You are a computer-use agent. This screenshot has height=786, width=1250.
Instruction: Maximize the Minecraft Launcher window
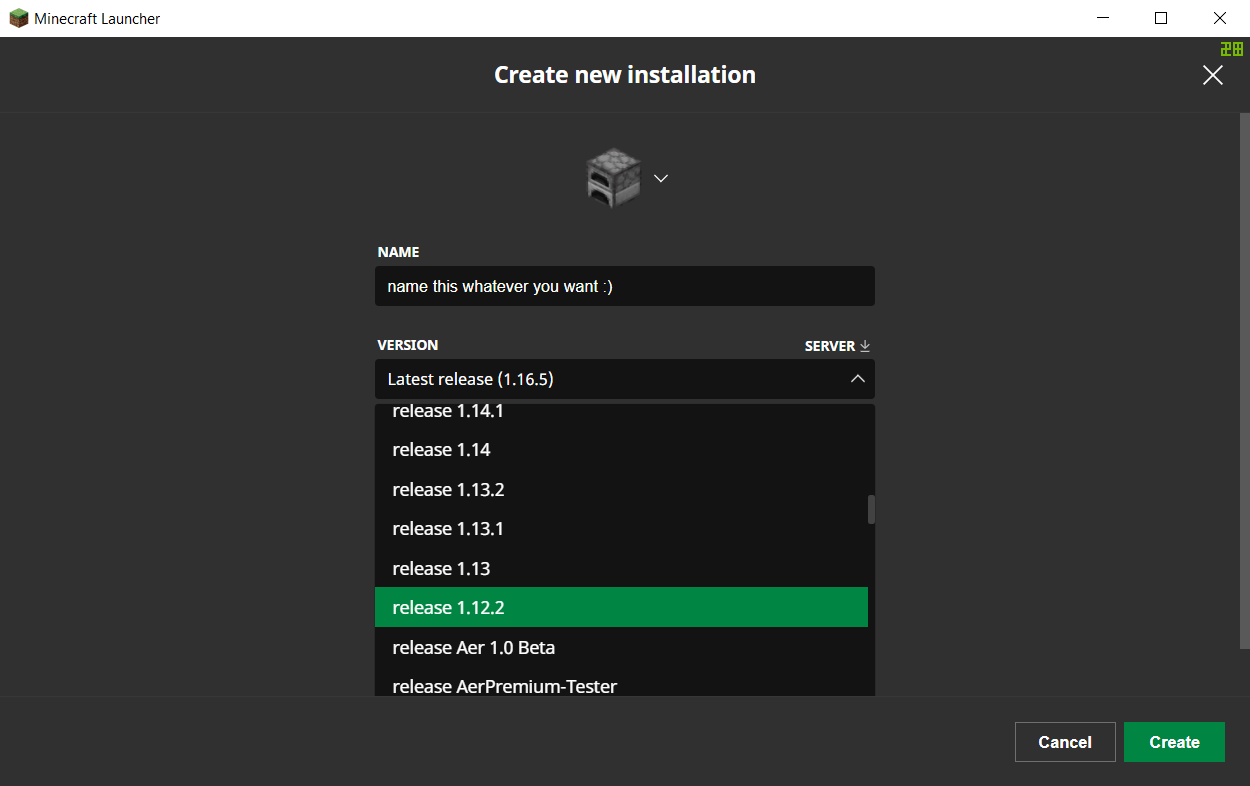(x=1161, y=18)
